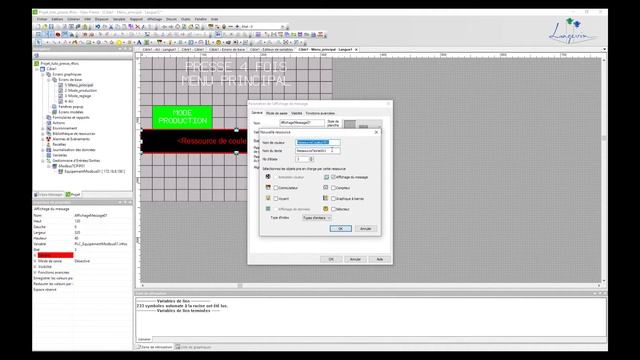The height and width of the screenshot is (360, 640).
Task: Click the plus icon beside Etat box
Action: (x=237, y=27)
